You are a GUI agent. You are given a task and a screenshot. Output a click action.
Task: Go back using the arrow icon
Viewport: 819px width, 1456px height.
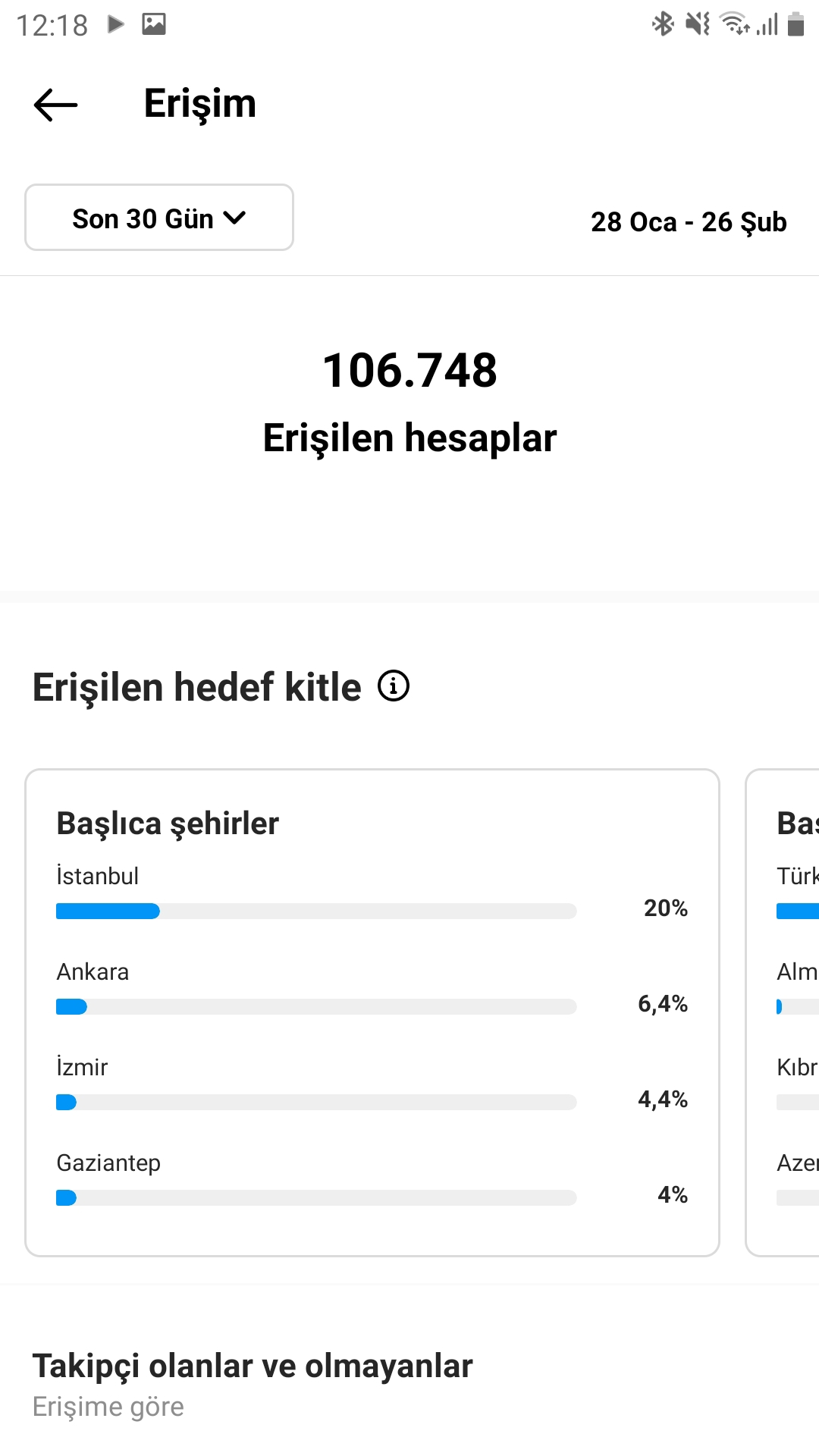(x=56, y=105)
